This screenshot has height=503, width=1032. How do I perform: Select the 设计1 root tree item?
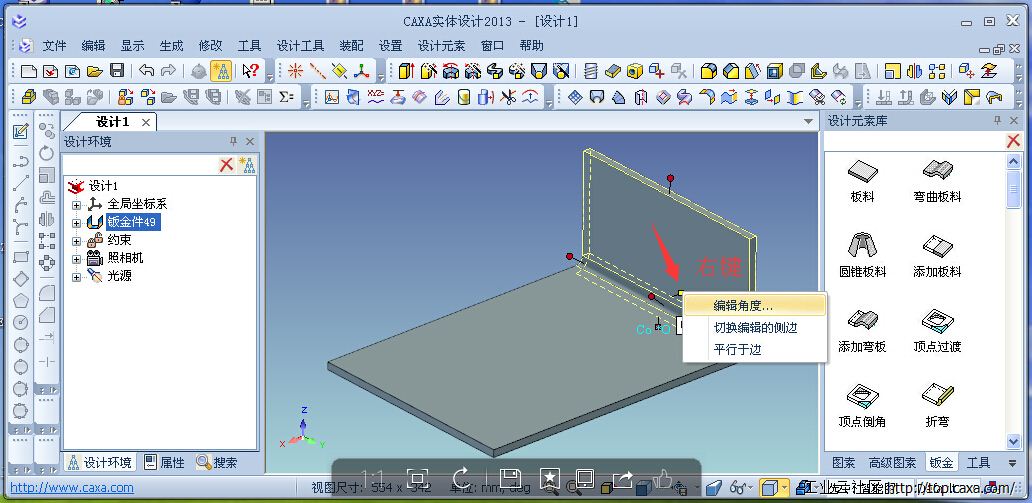[103, 186]
